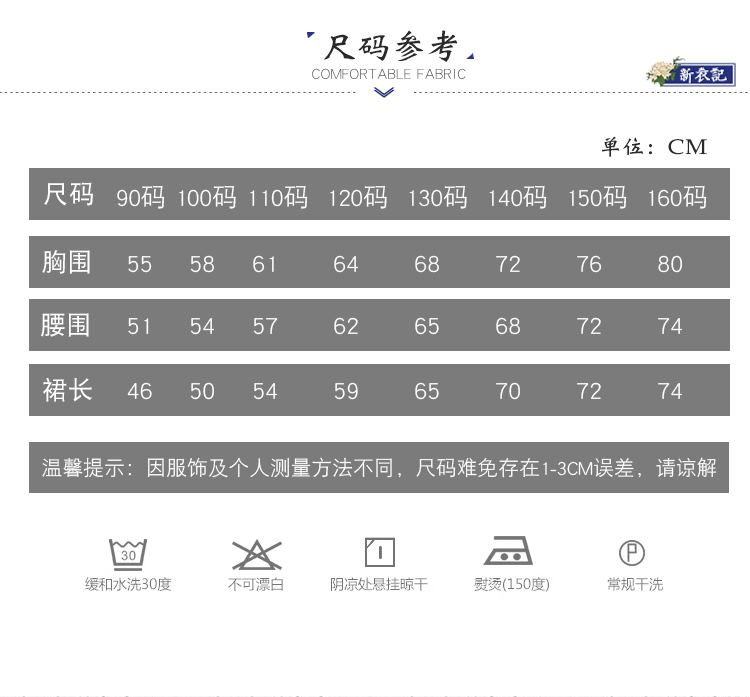The height and width of the screenshot is (697, 750).
Task: Click the dry clean circled P icon
Action: (632, 552)
